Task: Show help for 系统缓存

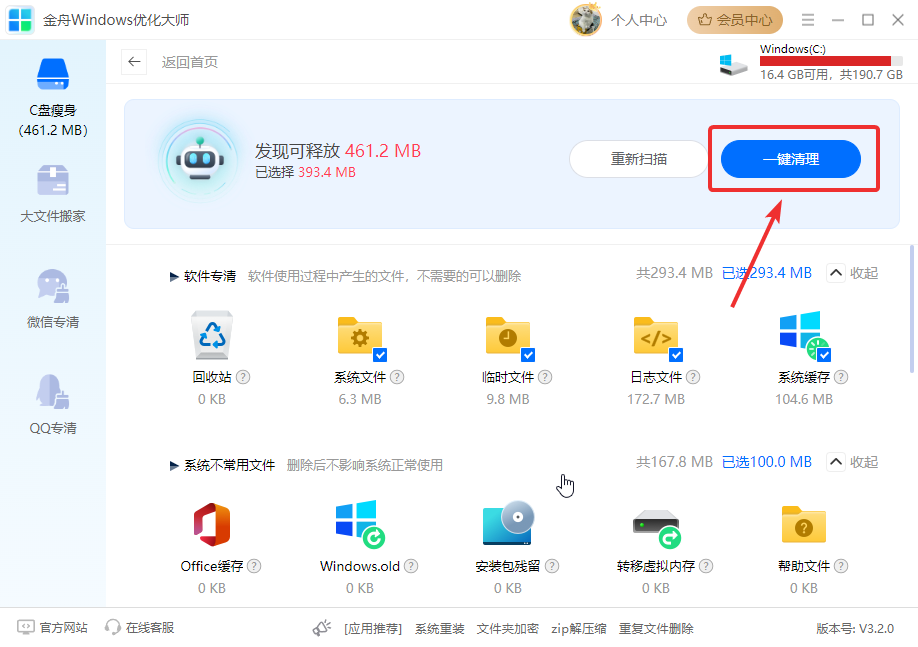Action: (841, 377)
